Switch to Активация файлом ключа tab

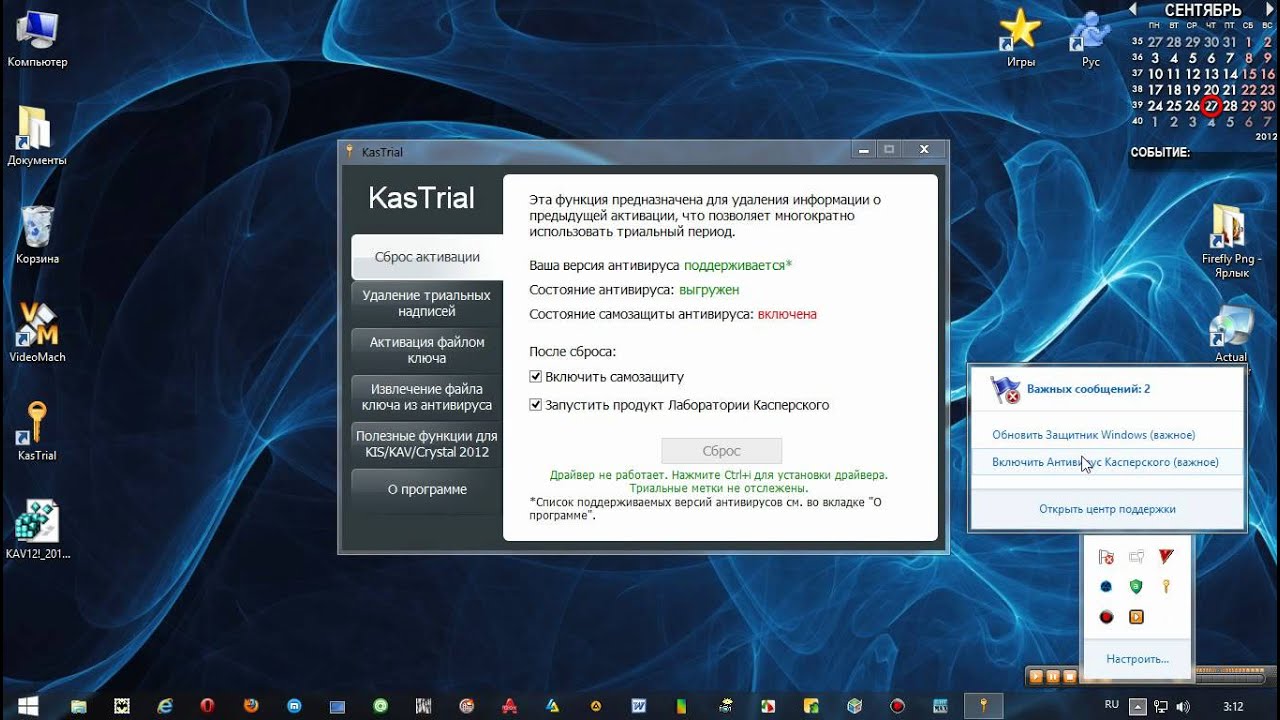click(427, 350)
